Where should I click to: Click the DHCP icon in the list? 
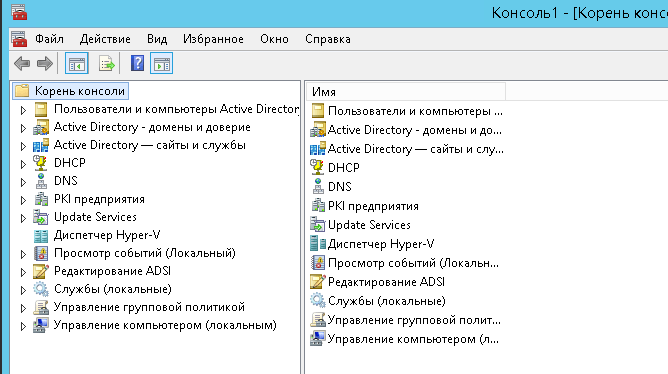(x=318, y=167)
